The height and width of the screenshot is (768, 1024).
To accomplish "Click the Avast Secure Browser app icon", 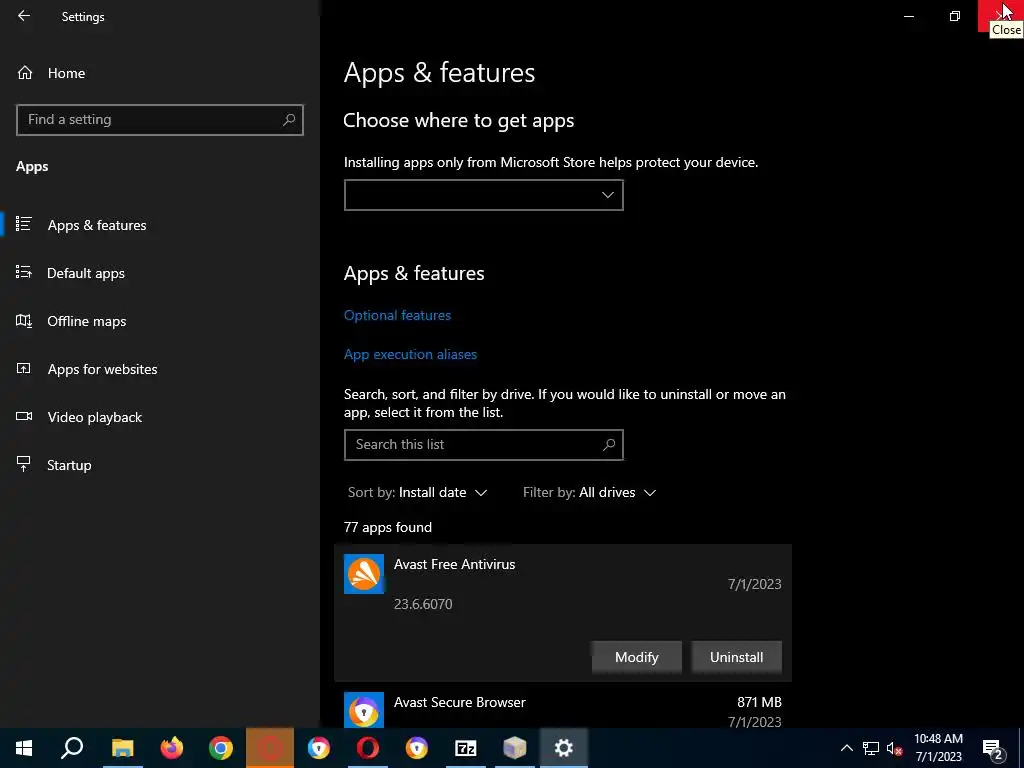I will point(364,710).
